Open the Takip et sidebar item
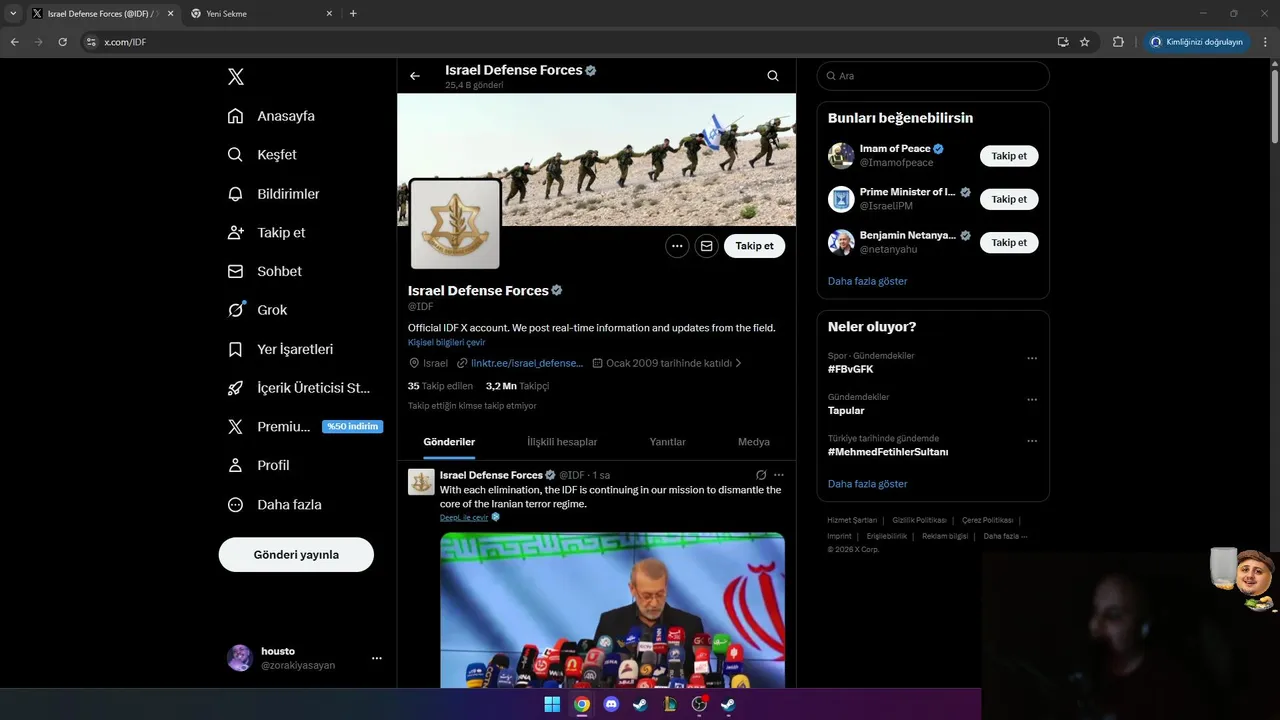The height and width of the screenshot is (720, 1280). pos(267,233)
